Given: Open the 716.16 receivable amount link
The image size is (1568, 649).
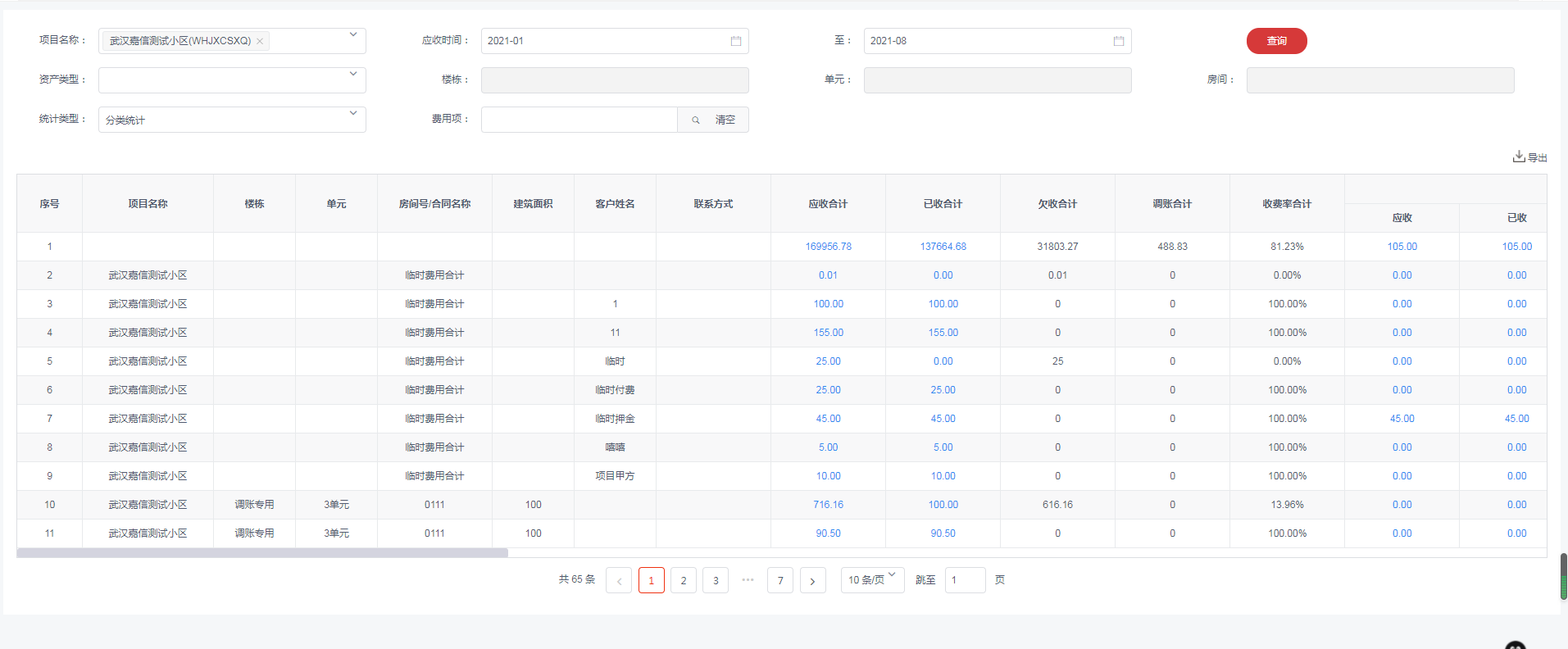Looking at the screenshot, I should [x=828, y=505].
